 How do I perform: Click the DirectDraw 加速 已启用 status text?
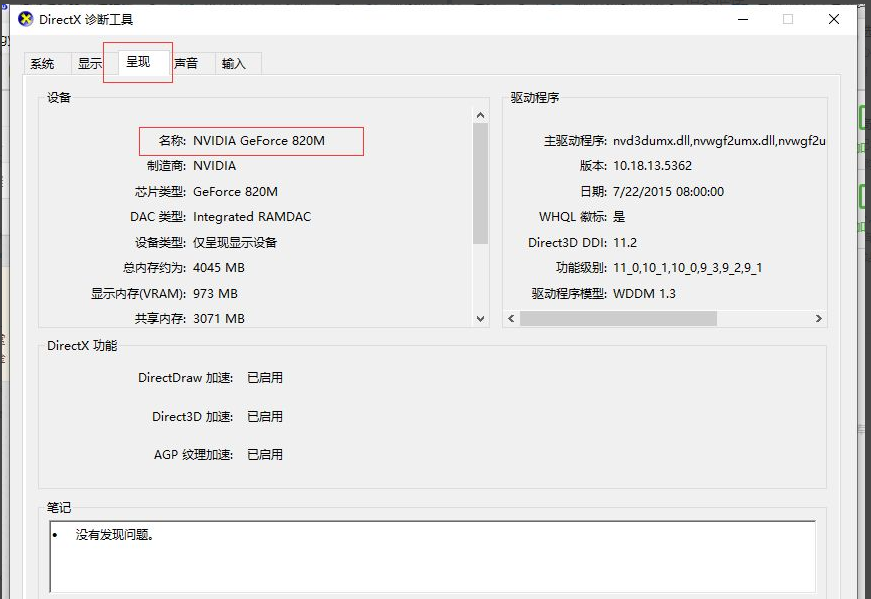coord(267,377)
